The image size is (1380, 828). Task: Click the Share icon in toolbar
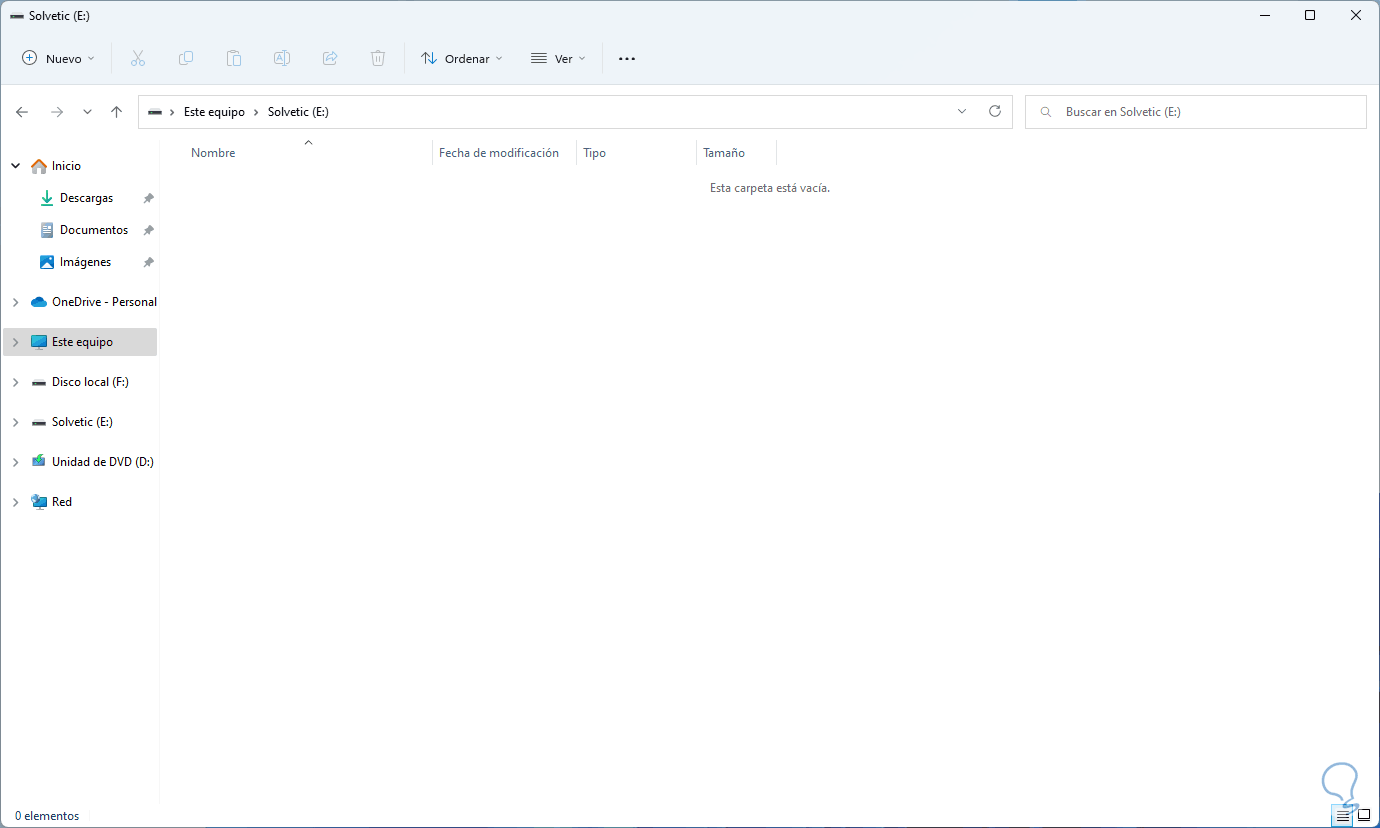coord(330,59)
